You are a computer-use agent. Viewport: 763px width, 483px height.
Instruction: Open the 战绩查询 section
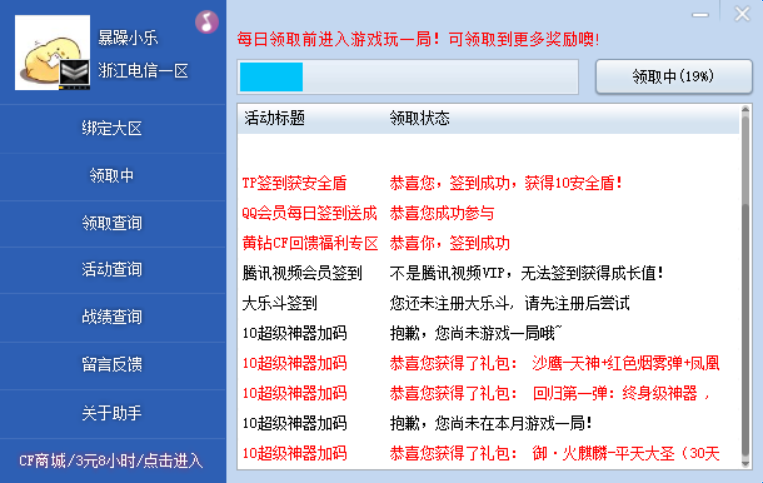[x=112, y=316]
